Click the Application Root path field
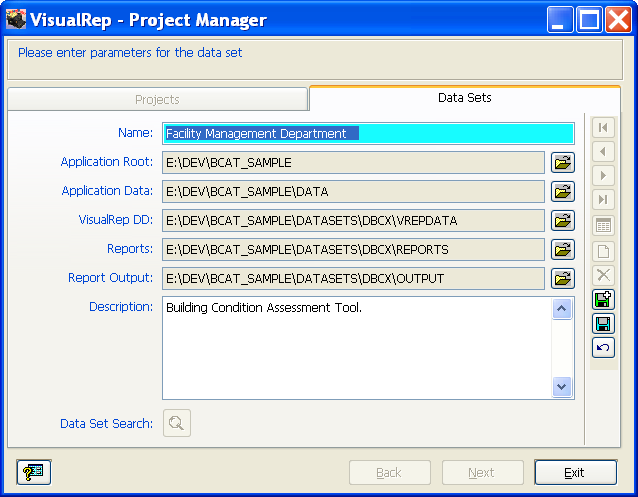 click(353, 162)
